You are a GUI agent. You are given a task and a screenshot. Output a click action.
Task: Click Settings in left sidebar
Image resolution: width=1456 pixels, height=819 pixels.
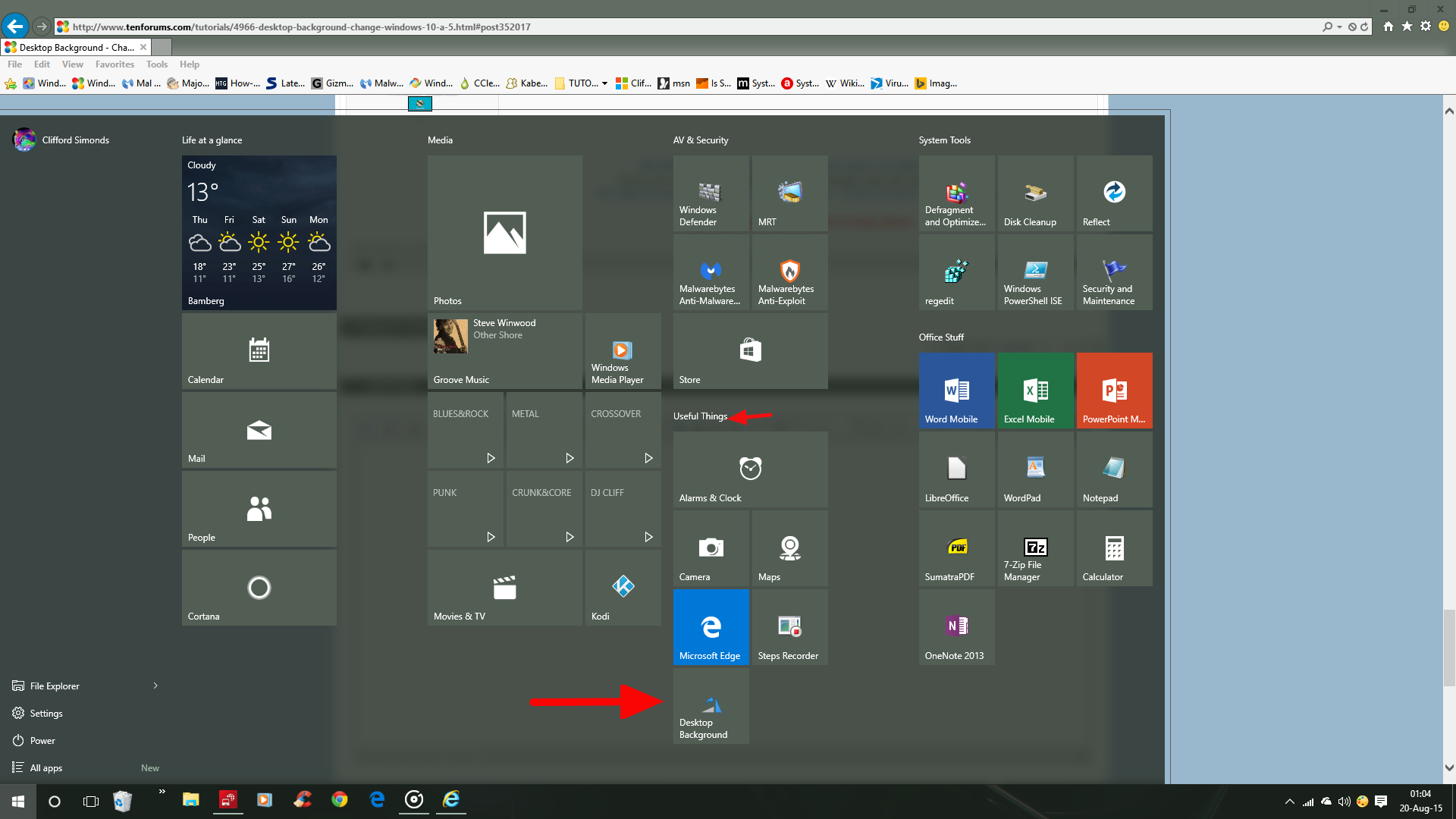click(x=46, y=713)
